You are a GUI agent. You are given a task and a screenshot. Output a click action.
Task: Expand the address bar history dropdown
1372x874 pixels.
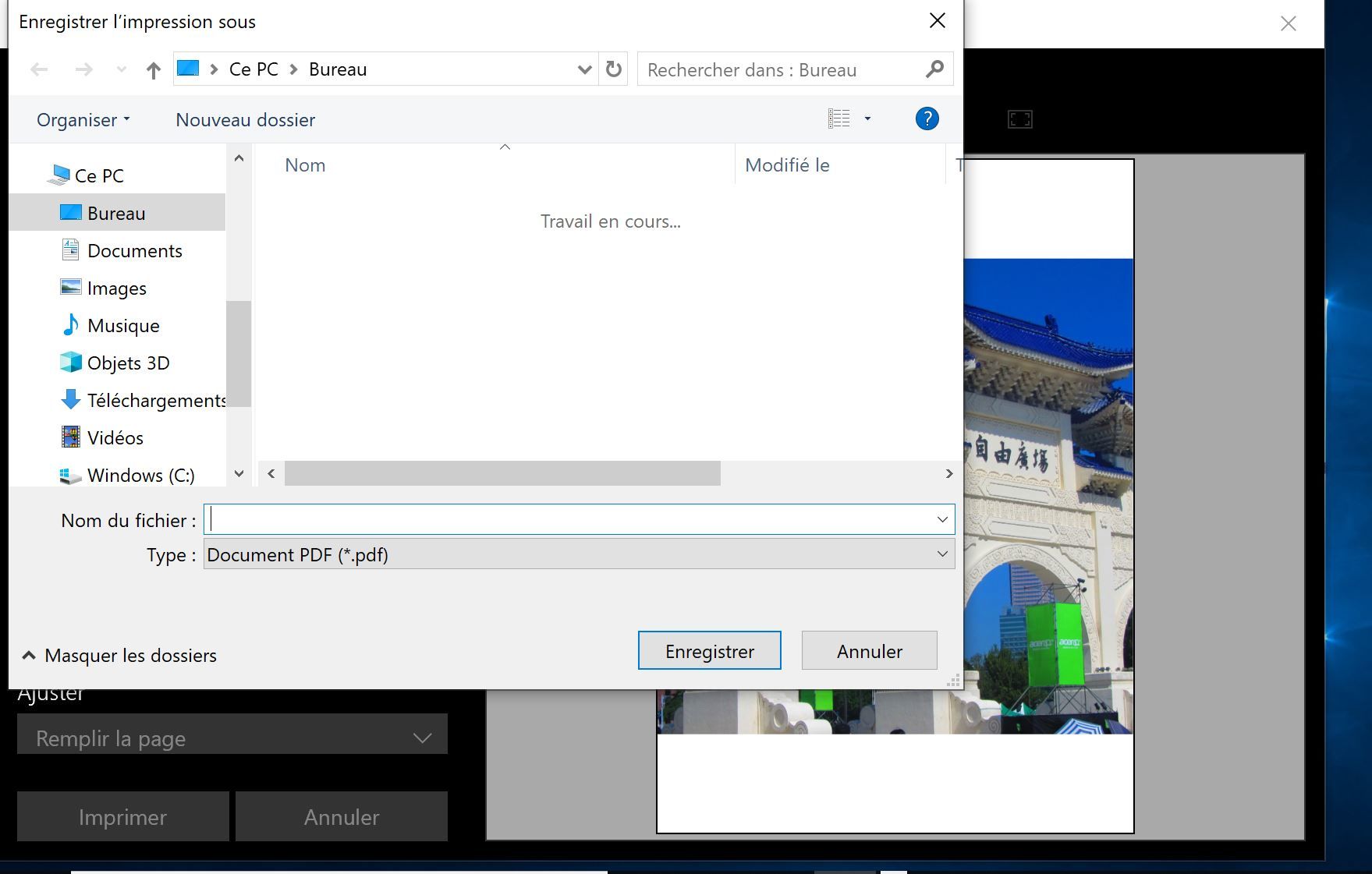pyautogui.click(x=584, y=69)
